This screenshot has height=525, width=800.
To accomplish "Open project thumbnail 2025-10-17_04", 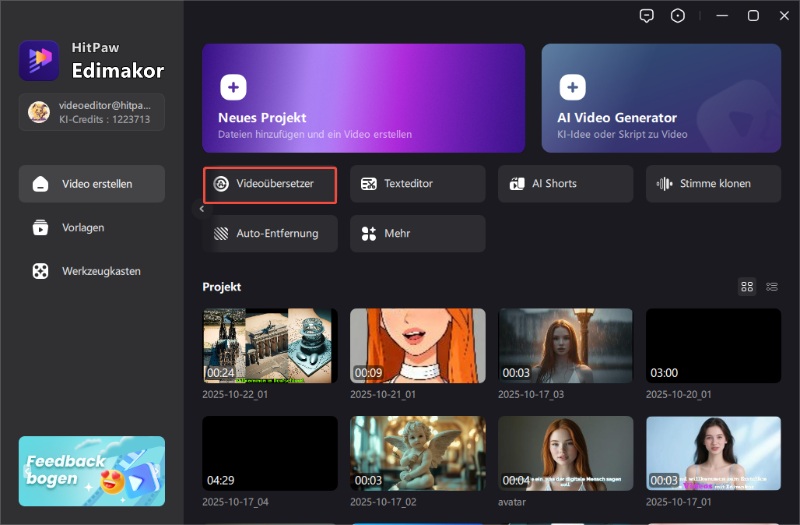I will [x=270, y=453].
